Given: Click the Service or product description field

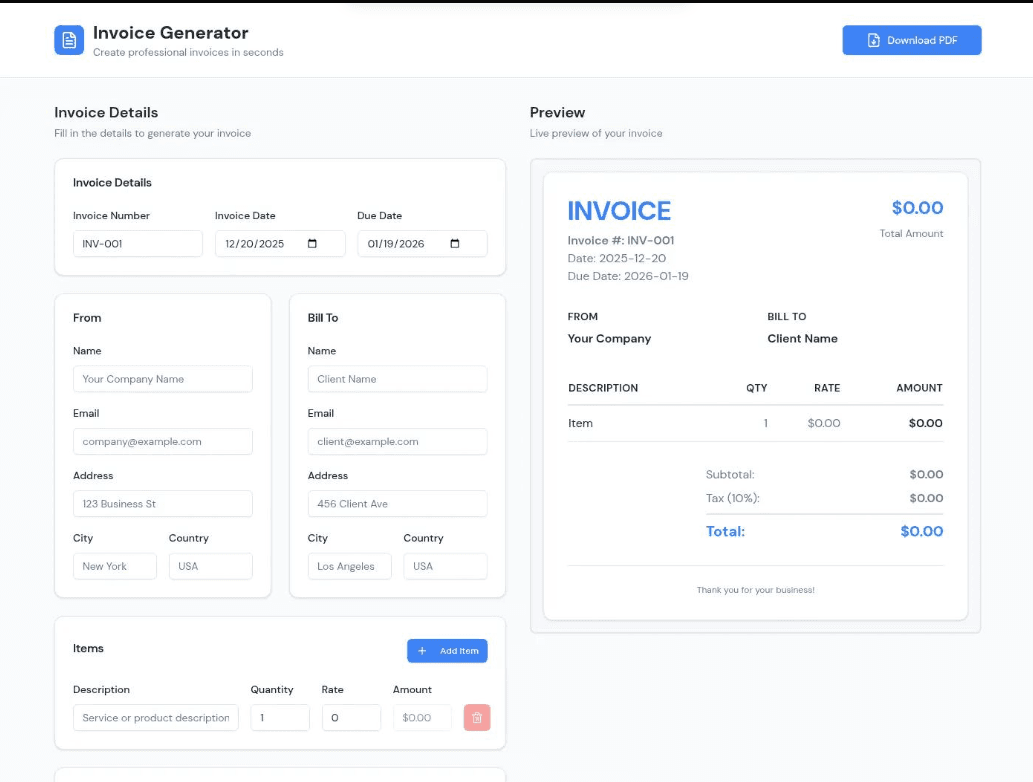Looking at the screenshot, I should click(x=155, y=717).
